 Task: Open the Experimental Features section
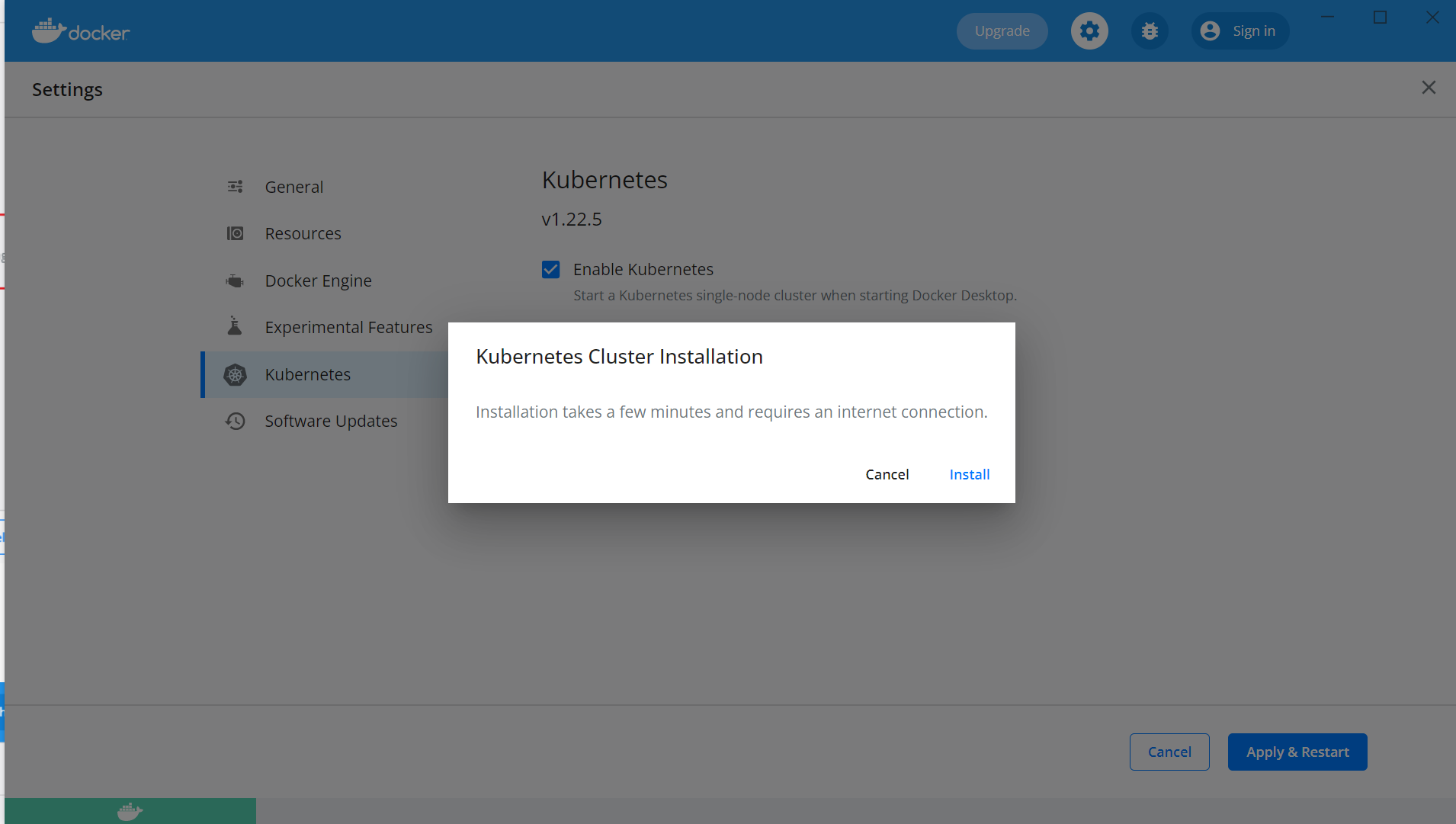click(x=348, y=327)
